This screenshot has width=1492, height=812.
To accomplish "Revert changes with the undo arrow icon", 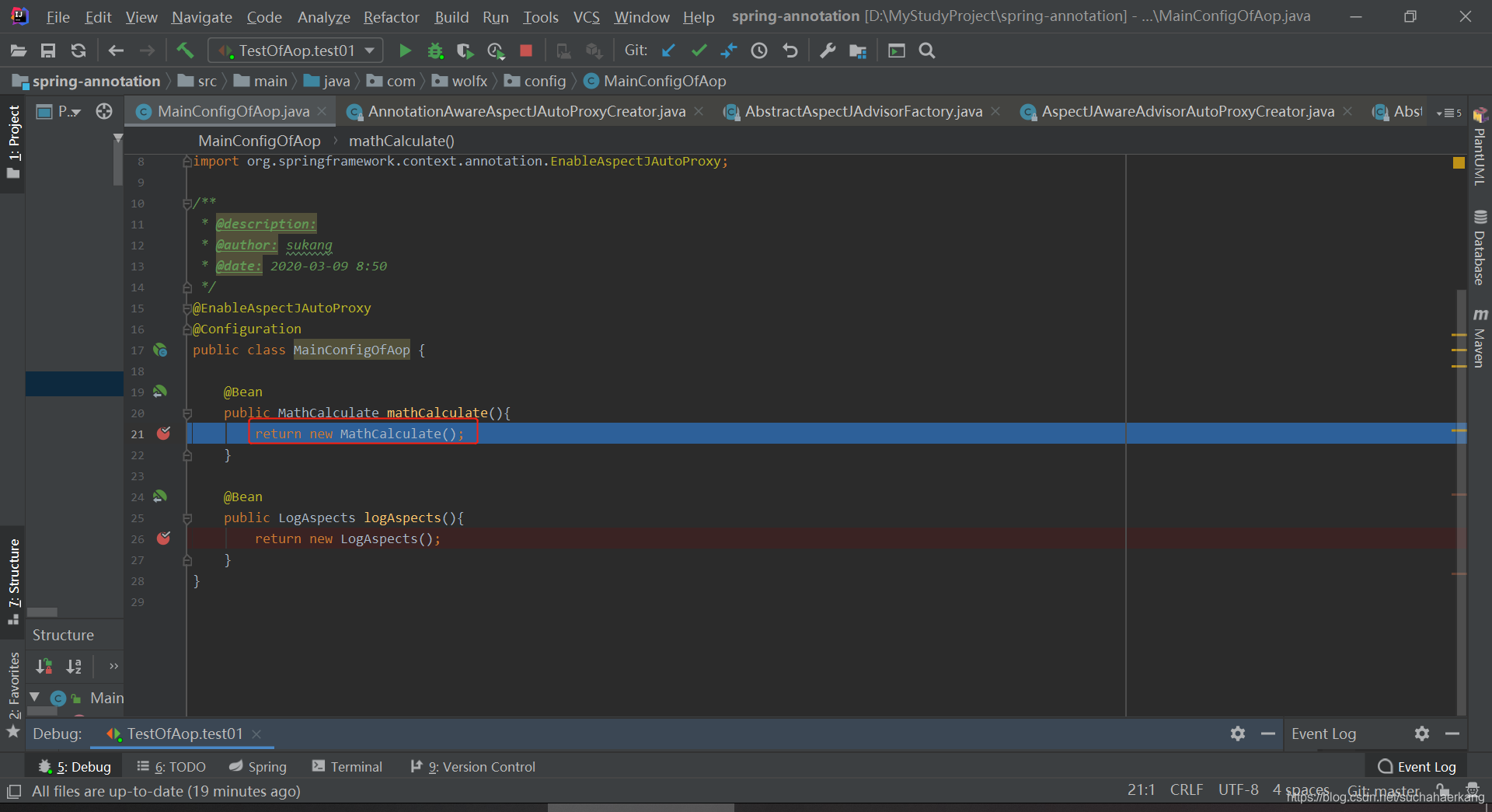I will click(x=790, y=51).
